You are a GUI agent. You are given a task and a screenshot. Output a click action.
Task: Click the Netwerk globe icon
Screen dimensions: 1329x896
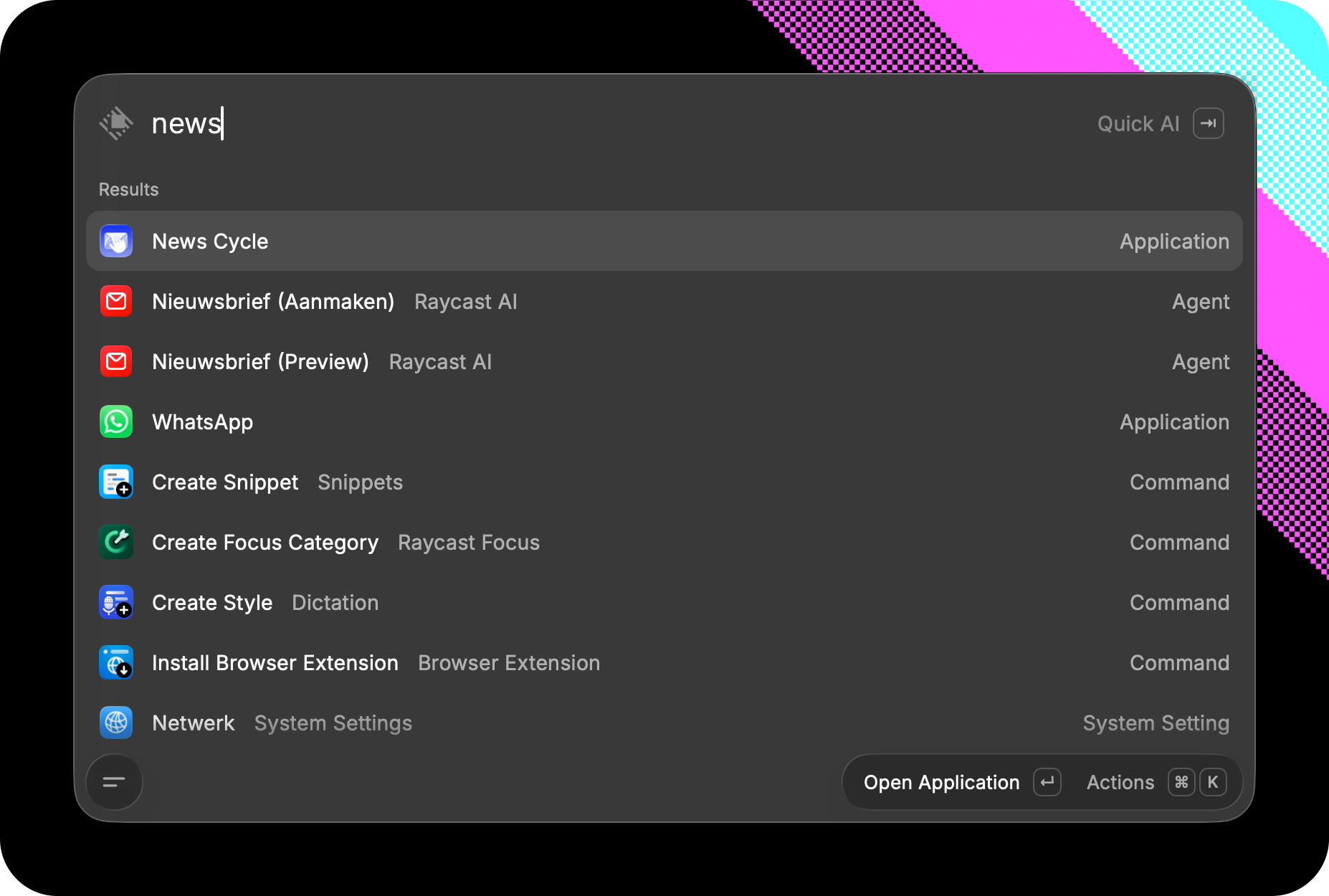[116, 723]
